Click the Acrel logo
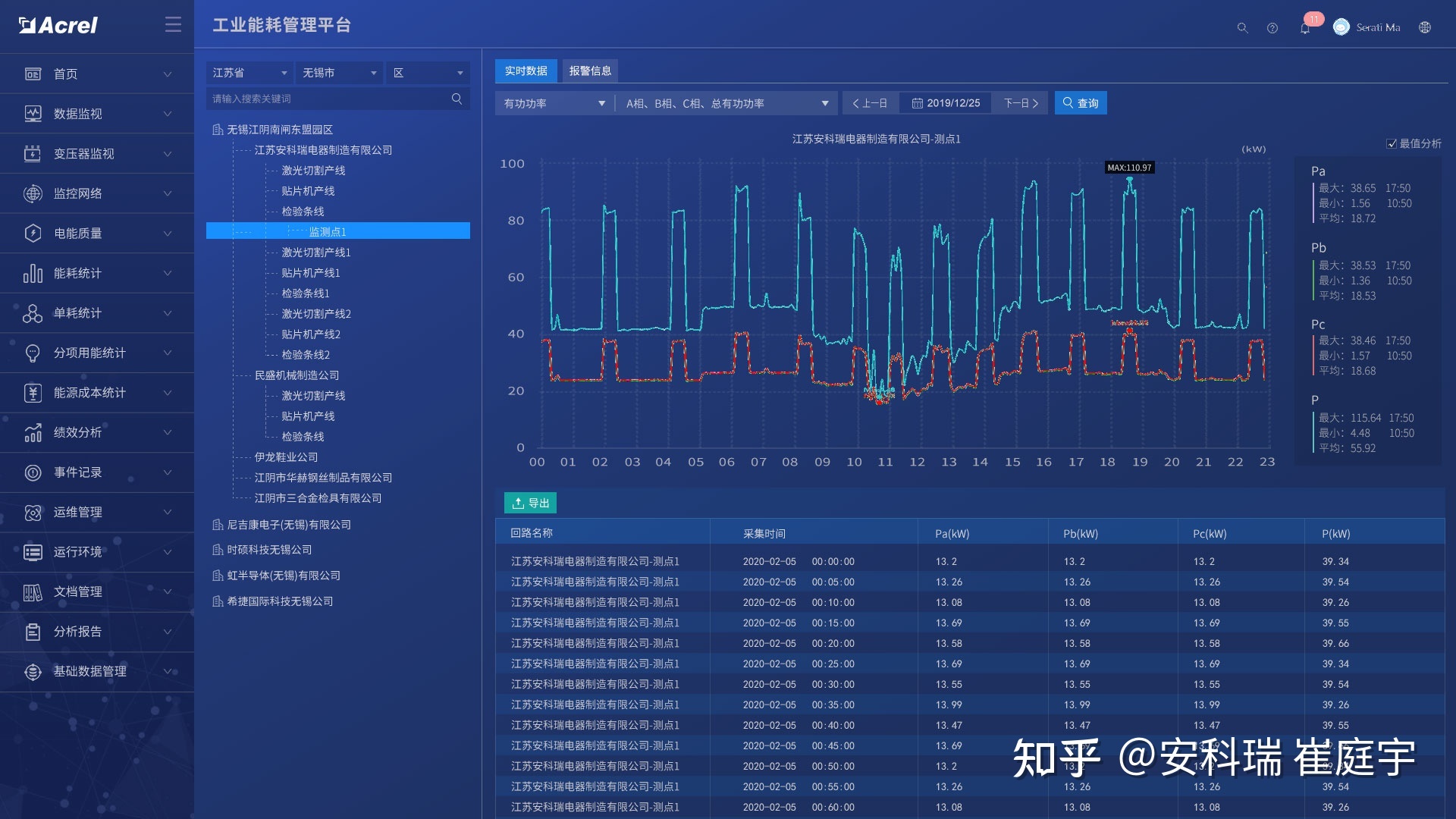1456x819 pixels. [x=58, y=25]
